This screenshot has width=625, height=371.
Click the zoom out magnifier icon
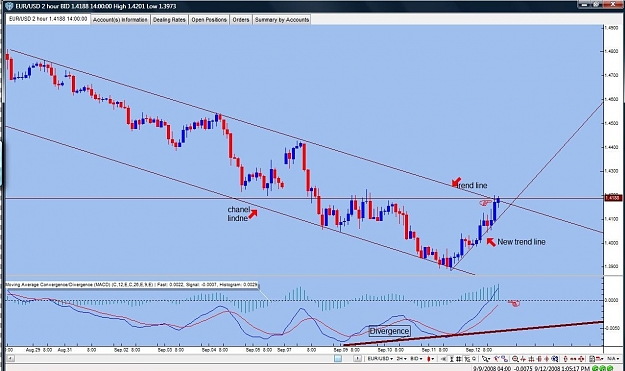coord(515,359)
